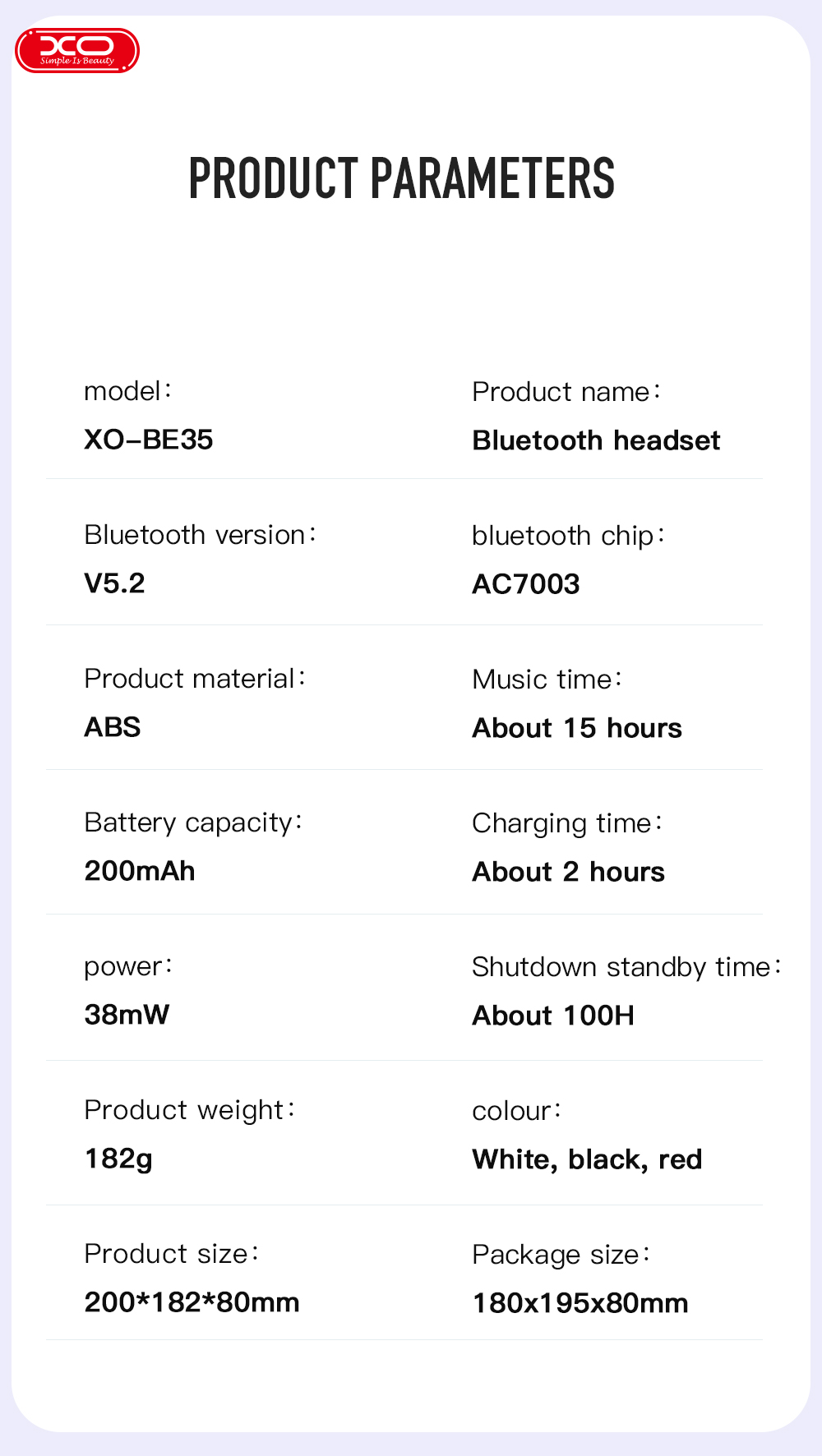This screenshot has height=1456, width=822.
Task: Select the 182g product weight value
Action: (x=119, y=1159)
